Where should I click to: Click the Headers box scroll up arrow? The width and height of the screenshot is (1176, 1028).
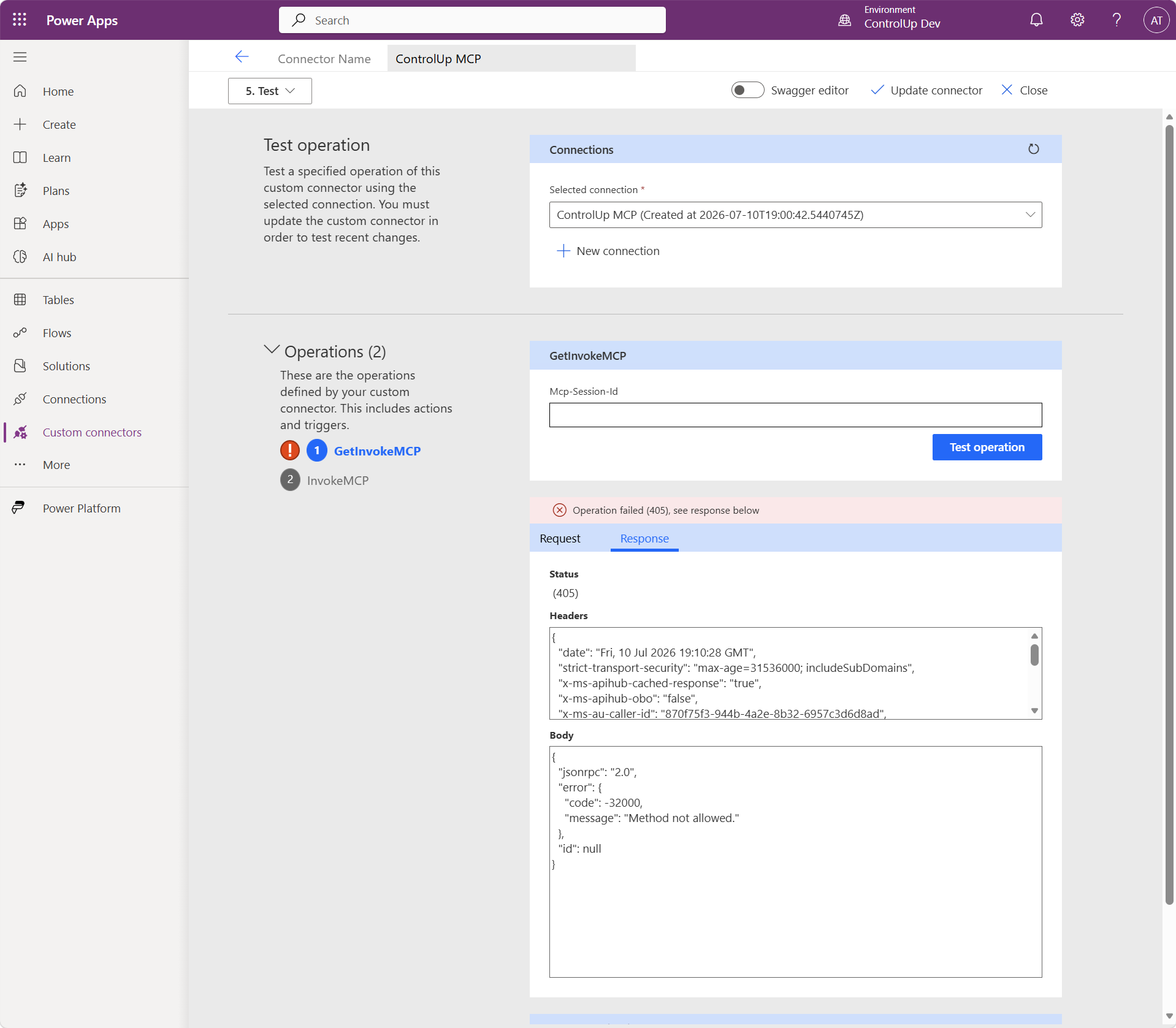pyautogui.click(x=1034, y=636)
